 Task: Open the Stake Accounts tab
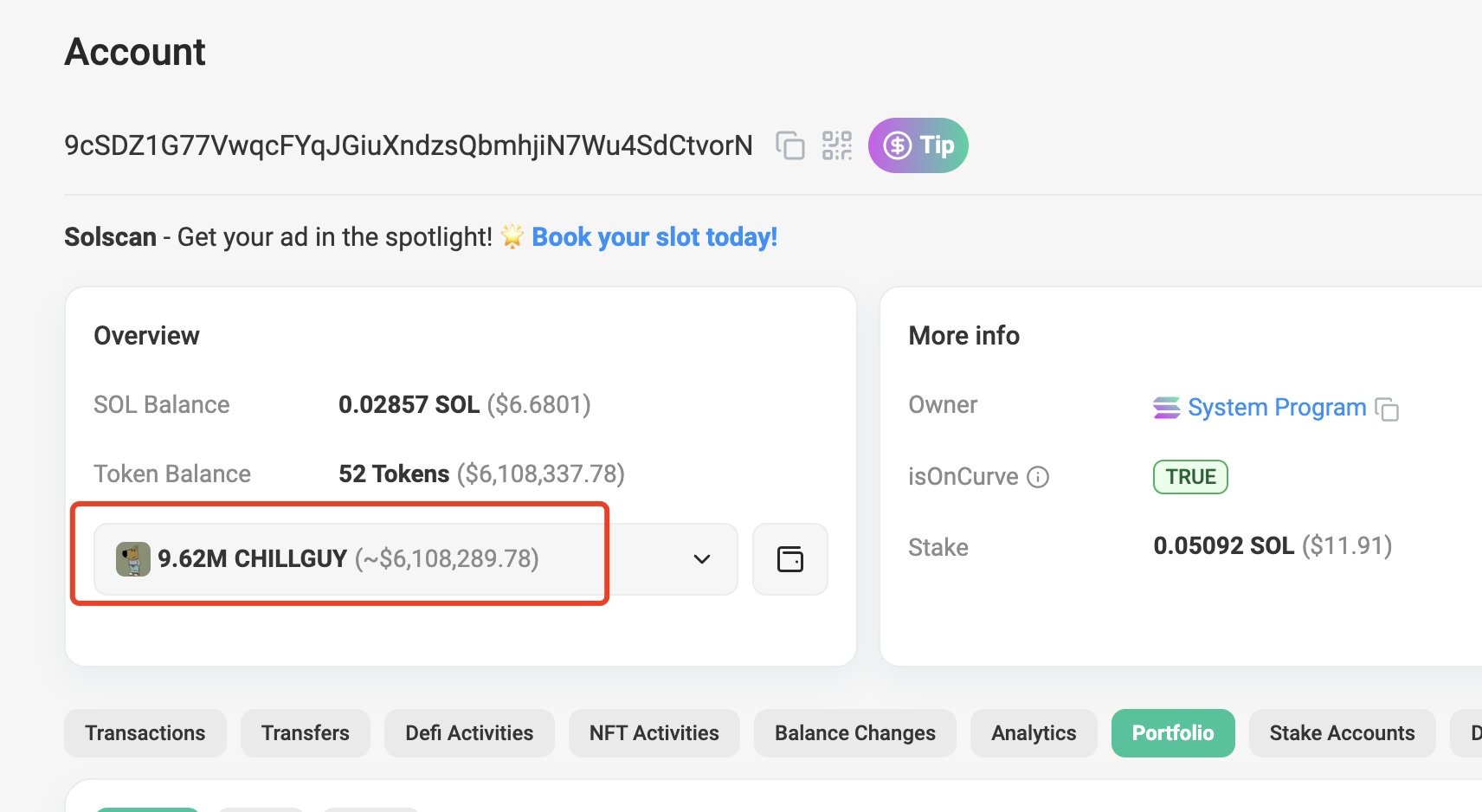coord(1342,733)
